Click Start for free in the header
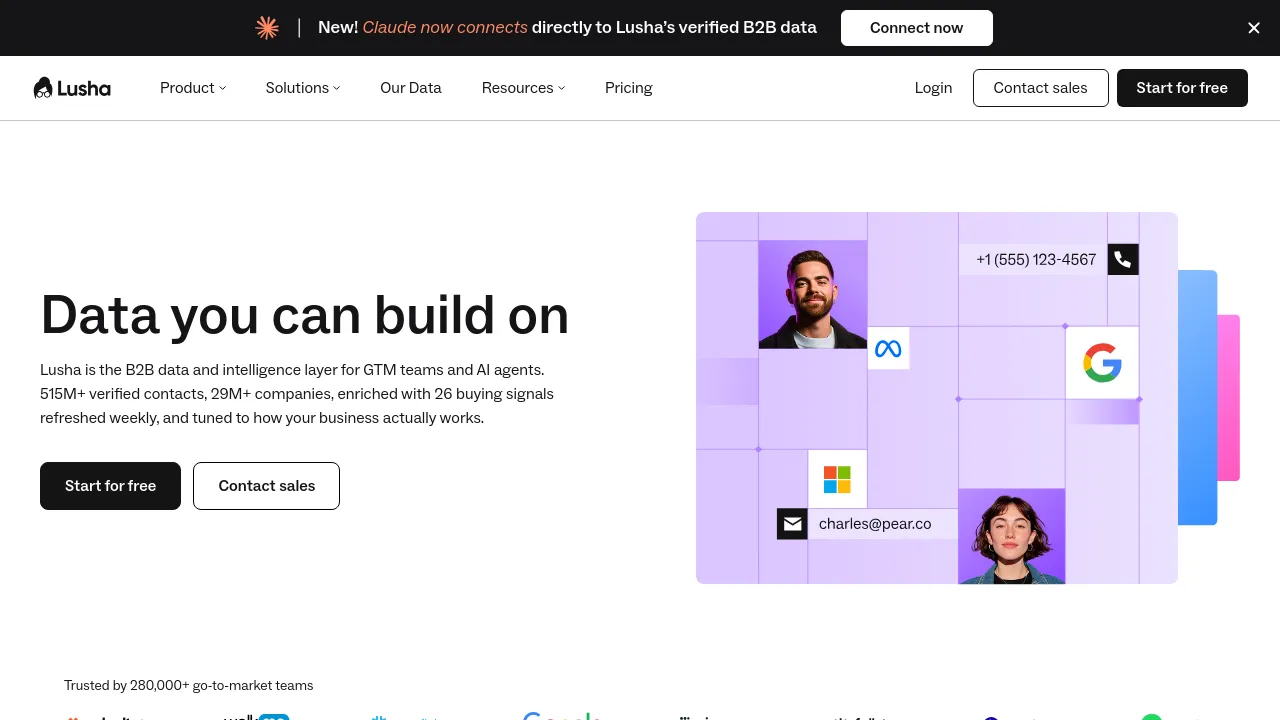Image resolution: width=1280 pixels, height=720 pixels. [1182, 88]
